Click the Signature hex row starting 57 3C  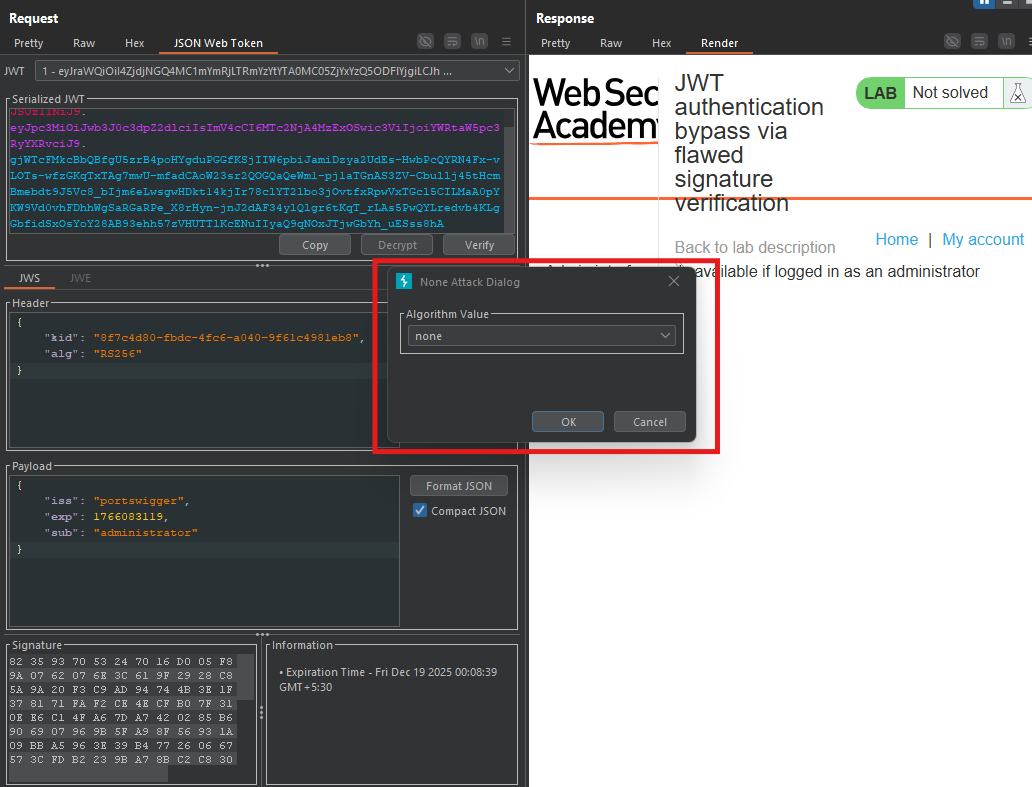click(x=121, y=759)
